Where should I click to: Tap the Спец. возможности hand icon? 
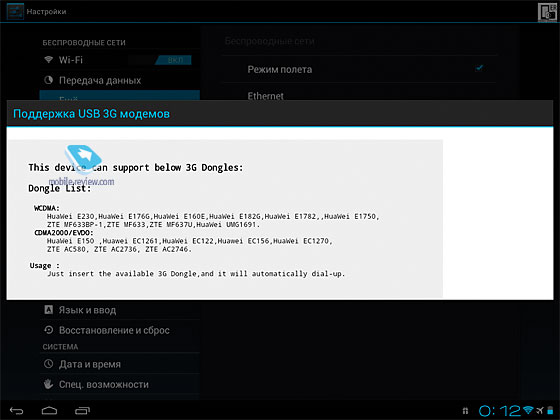tap(49, 384)
